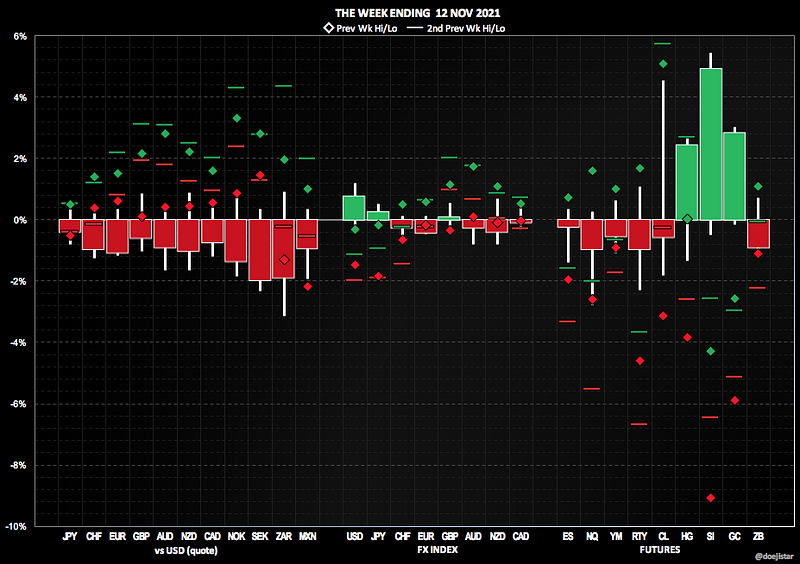This screenshot has height=564, width=800.
Task: Click the hollow diamond inside the ZAR bar
Action: point(284,260)
